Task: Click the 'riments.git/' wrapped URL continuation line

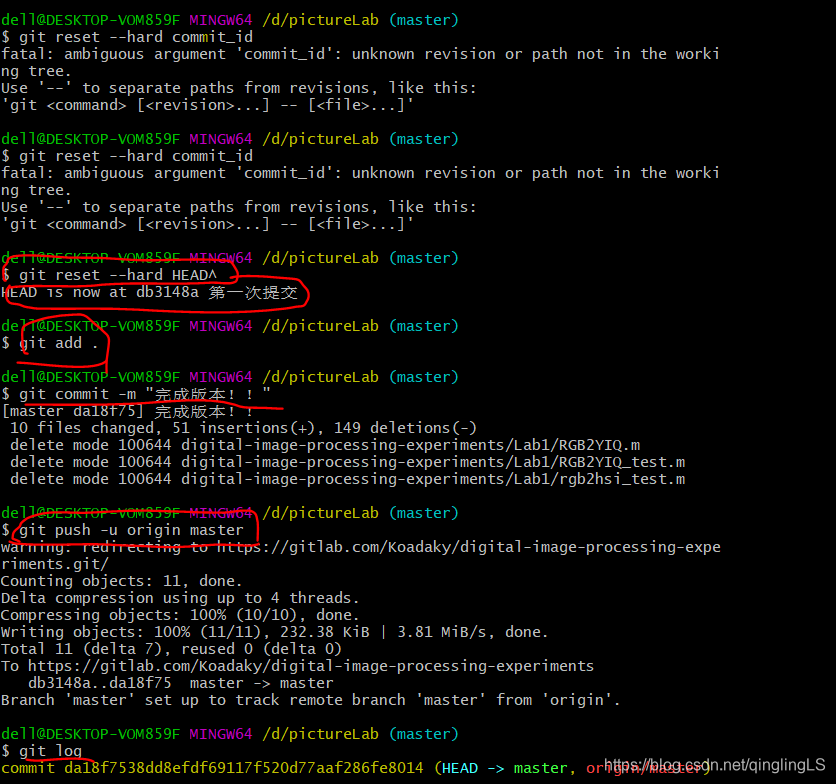Action: coord(55,564)
